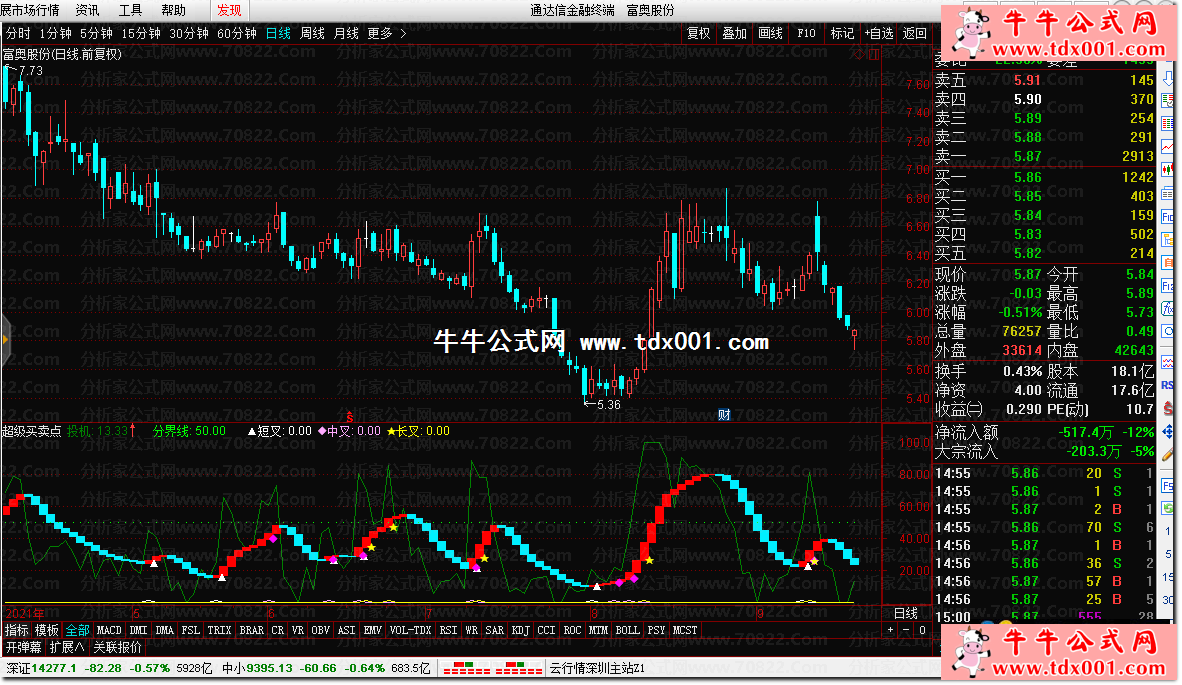Expand the 更多 periods list

pyautogui.click(x=387, y=33)
